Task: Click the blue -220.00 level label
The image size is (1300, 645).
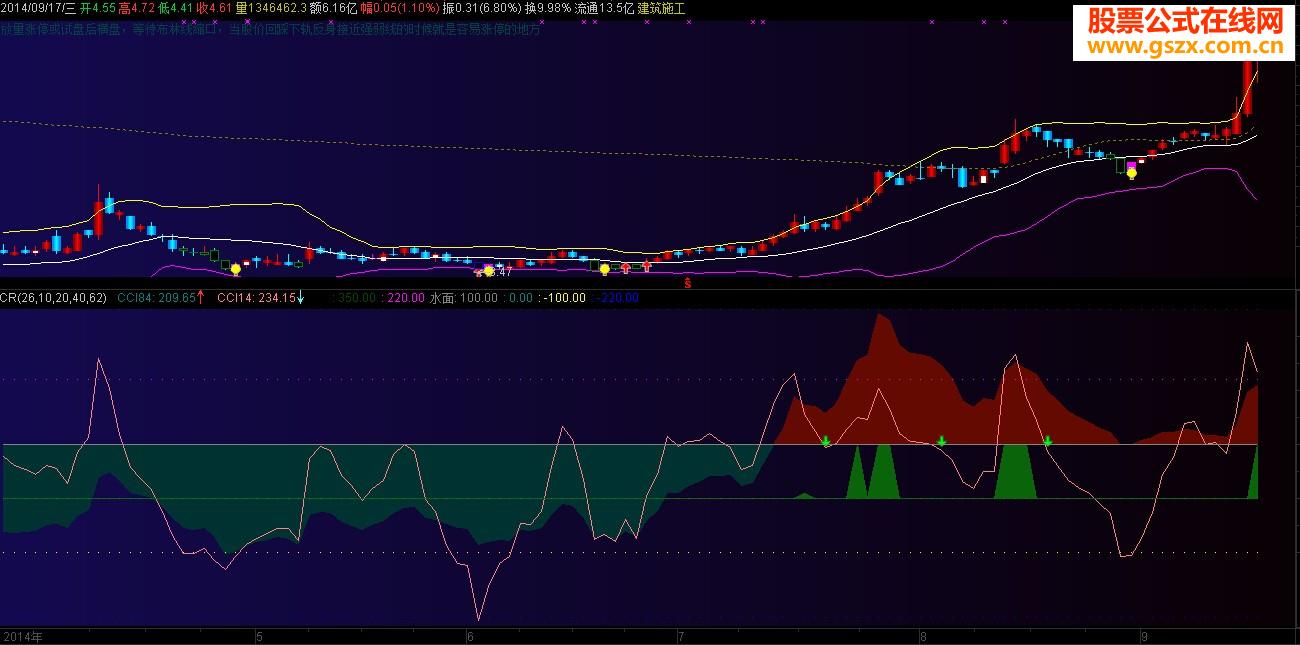Action: pos(617,297)
